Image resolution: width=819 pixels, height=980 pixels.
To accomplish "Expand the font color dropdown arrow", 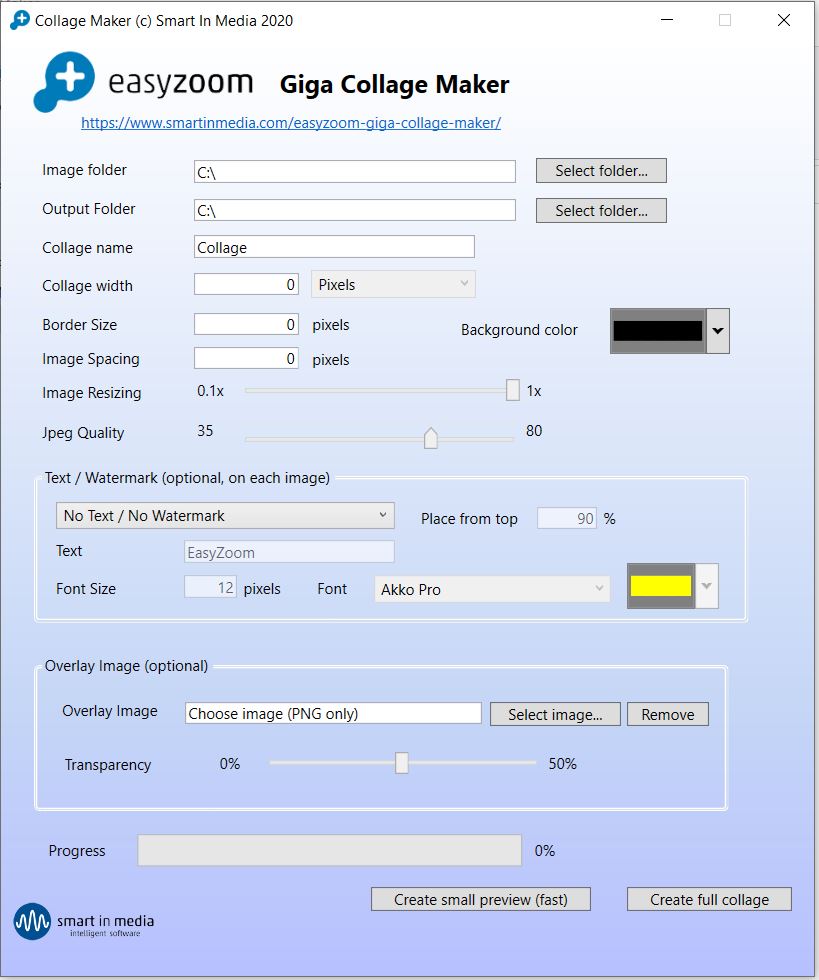I will [x=707, y=586].
